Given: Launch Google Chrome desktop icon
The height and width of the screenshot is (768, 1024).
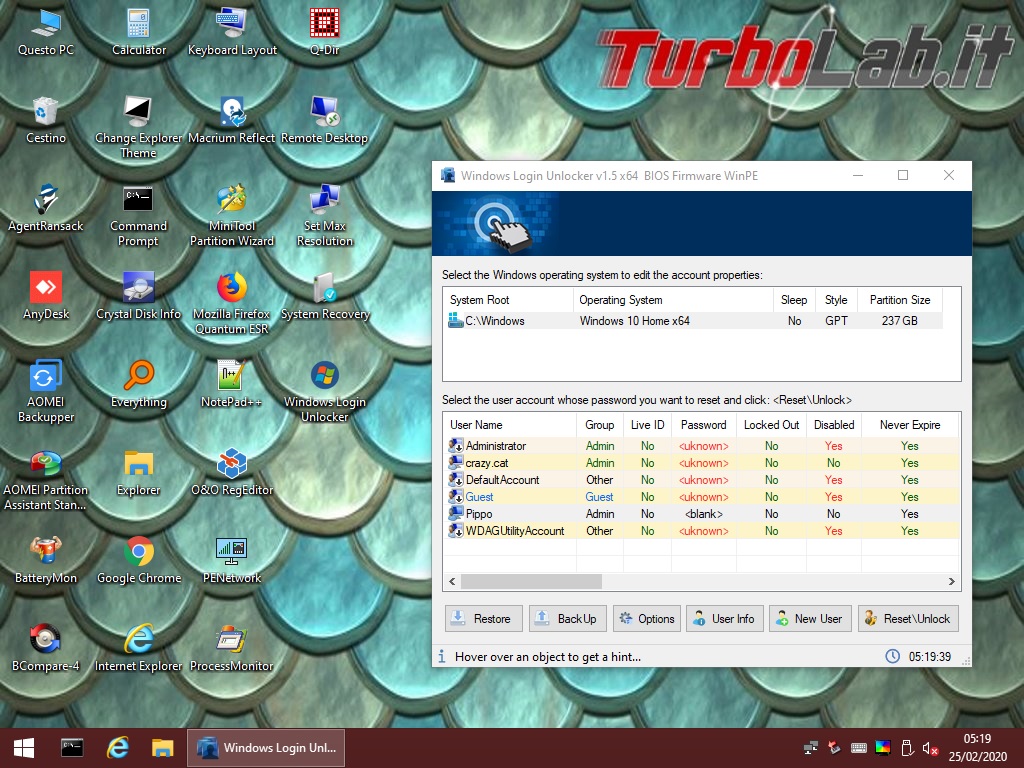Looking at the screenshot, I should [x=138, y=562].
